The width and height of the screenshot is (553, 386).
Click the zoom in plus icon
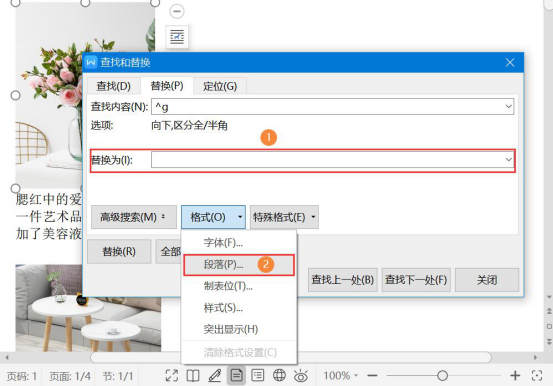(x=515, y=375)
